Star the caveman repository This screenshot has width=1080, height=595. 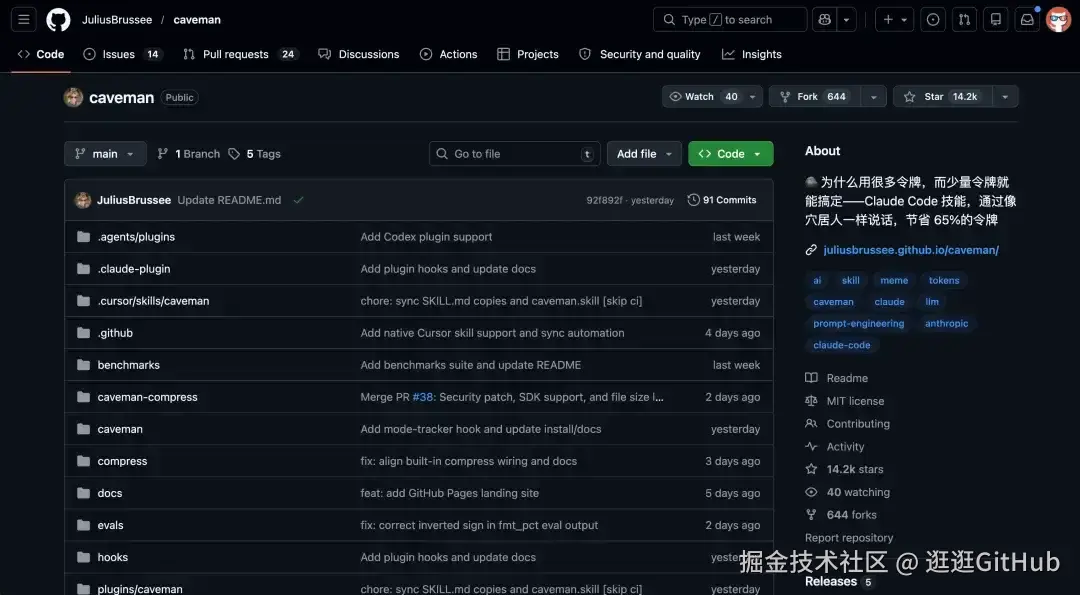[x=942, y=96]
